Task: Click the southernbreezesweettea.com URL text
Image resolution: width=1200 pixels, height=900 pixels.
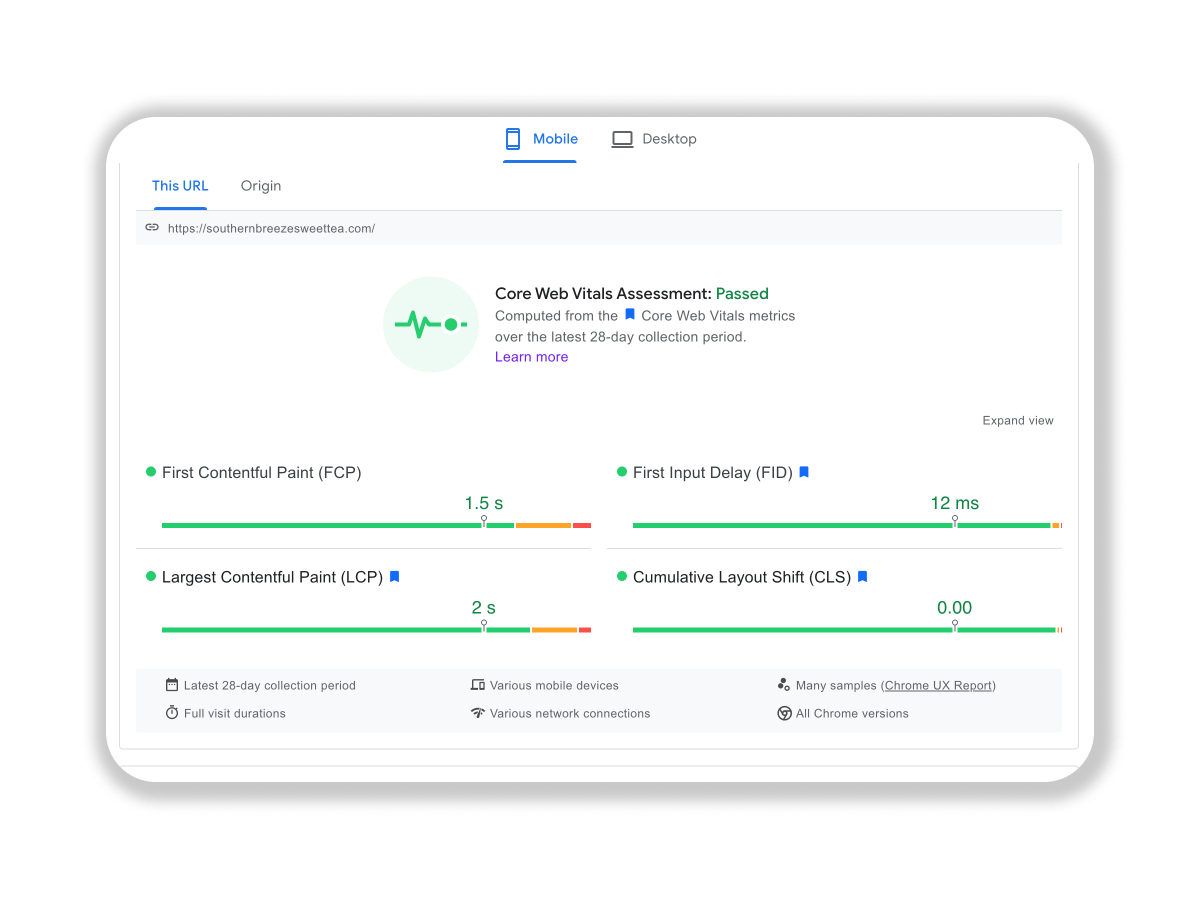Action: tap(271, 228)
